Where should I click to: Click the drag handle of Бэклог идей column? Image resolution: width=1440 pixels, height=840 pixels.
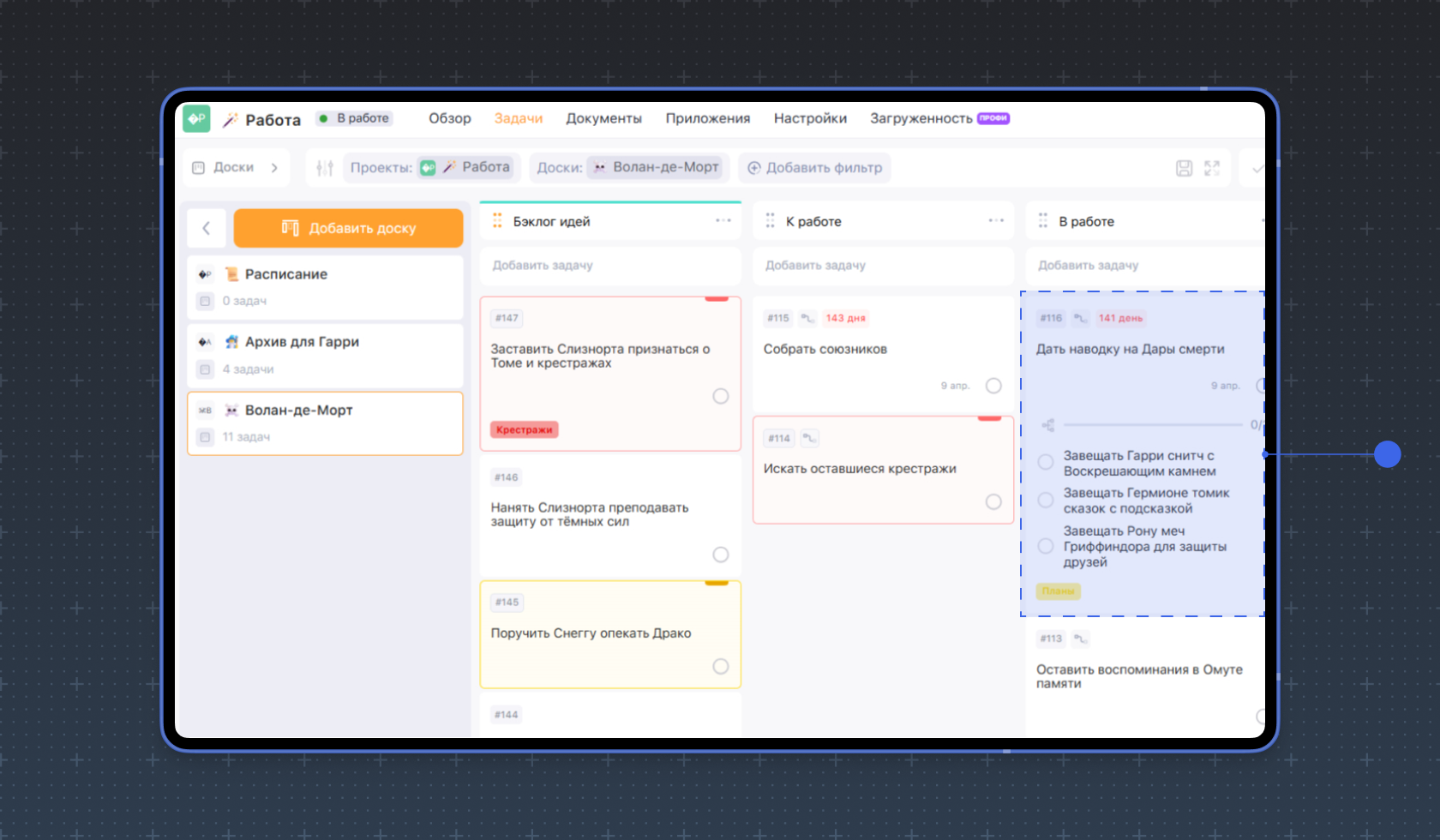click(497, 221)
